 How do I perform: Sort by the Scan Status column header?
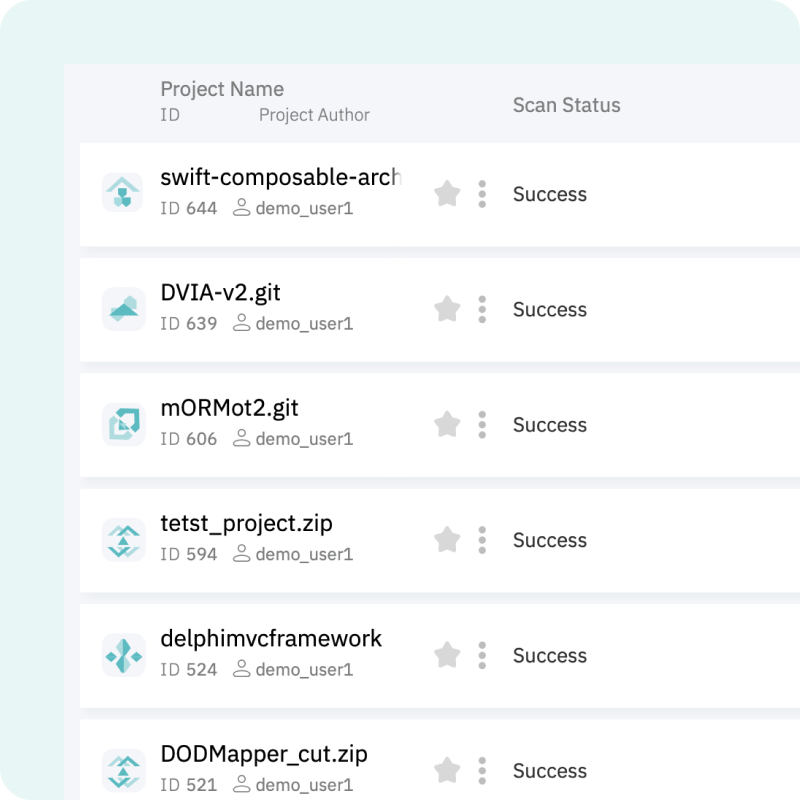coord(566,105)
